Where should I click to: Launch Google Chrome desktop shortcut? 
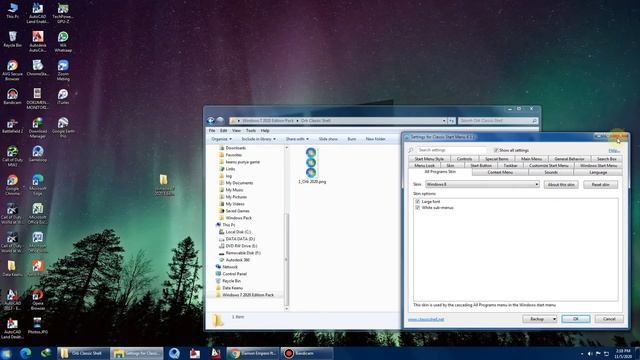click(x=12, y=184)
